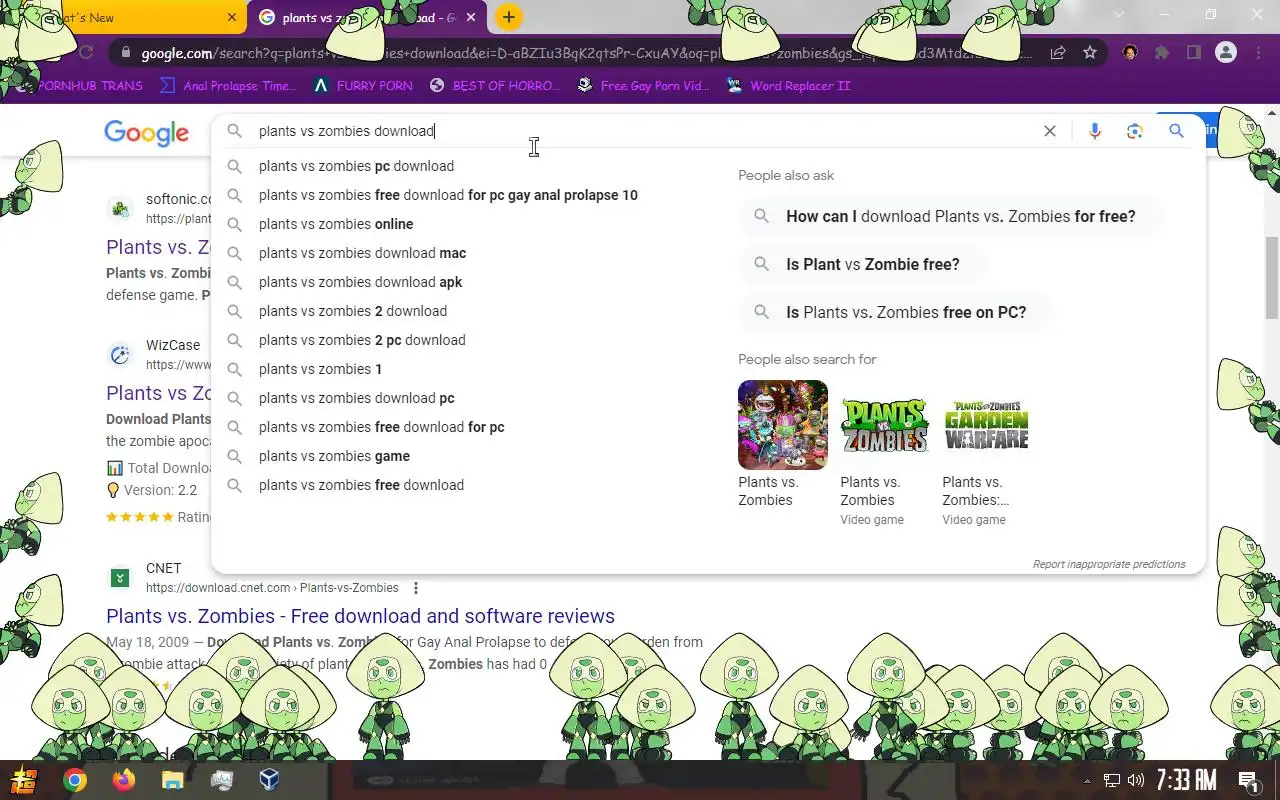Open Chrome from the taskbar

(75, 780)
